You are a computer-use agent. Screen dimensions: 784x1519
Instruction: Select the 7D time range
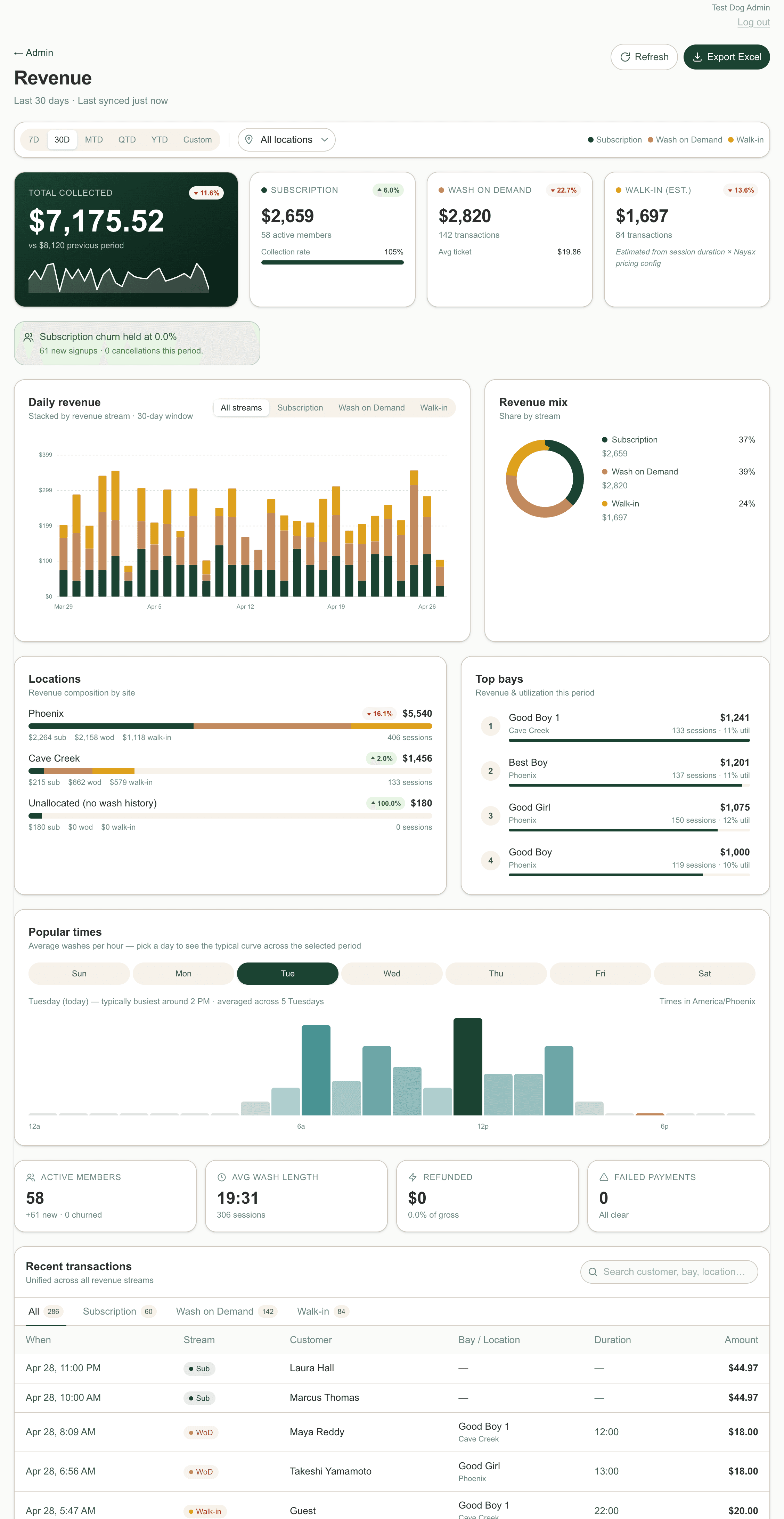34,140
